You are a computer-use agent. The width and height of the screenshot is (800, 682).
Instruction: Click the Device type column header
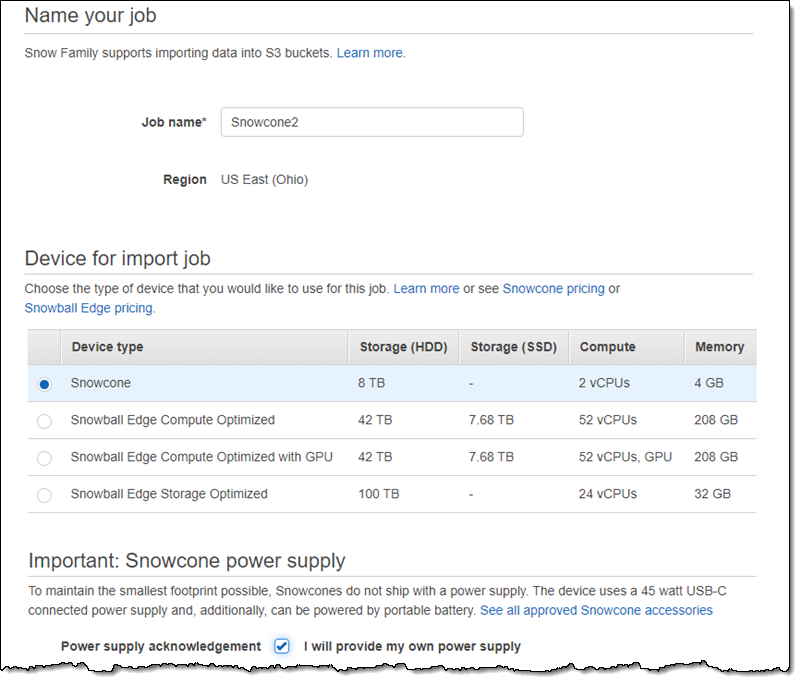[x=107, y=347]
